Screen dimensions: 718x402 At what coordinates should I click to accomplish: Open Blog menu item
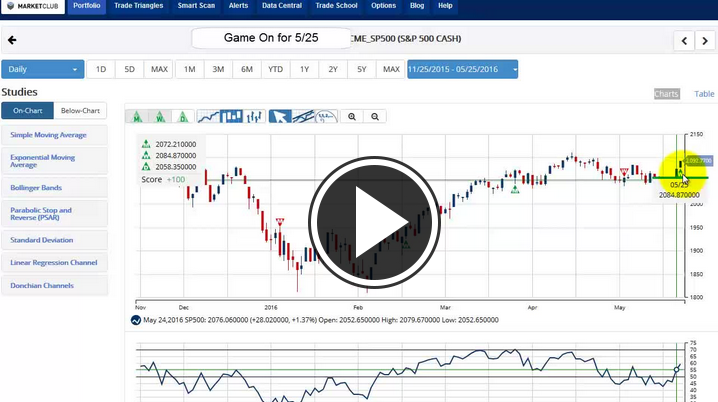tap(417, 6)
